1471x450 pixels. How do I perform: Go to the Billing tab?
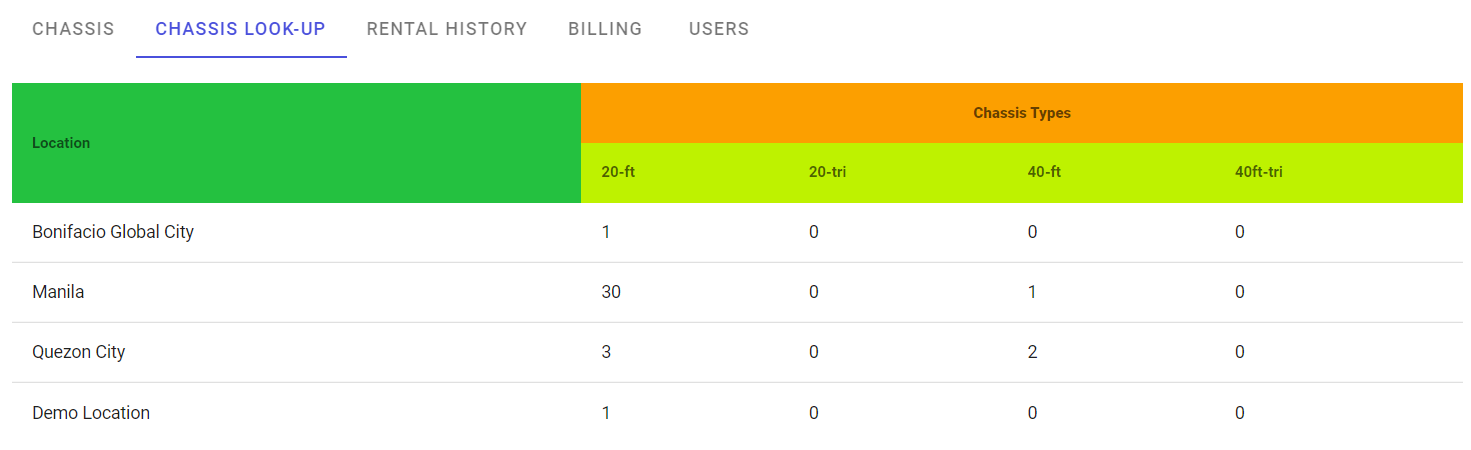[x=605, y=29]
